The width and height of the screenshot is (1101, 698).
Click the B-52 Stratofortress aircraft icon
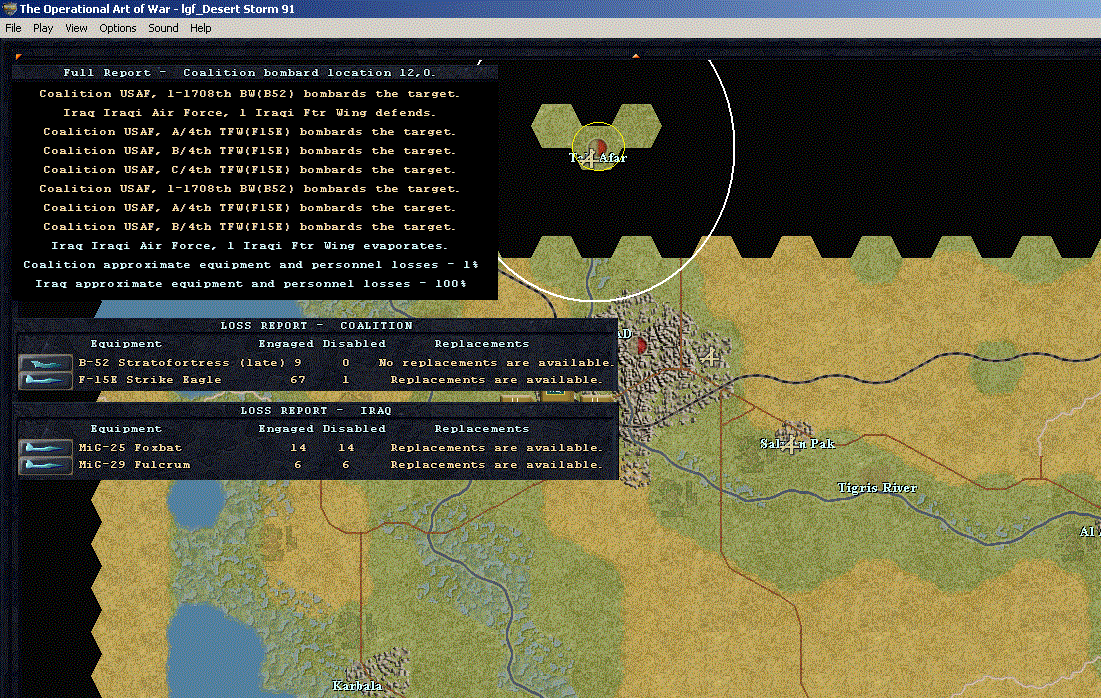tap(46, 363)
